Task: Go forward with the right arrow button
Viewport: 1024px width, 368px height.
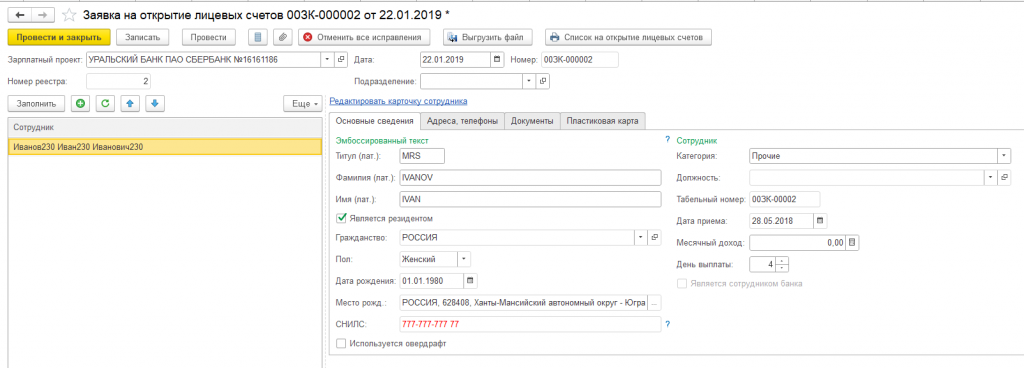Action: click(x=43, y=14)
